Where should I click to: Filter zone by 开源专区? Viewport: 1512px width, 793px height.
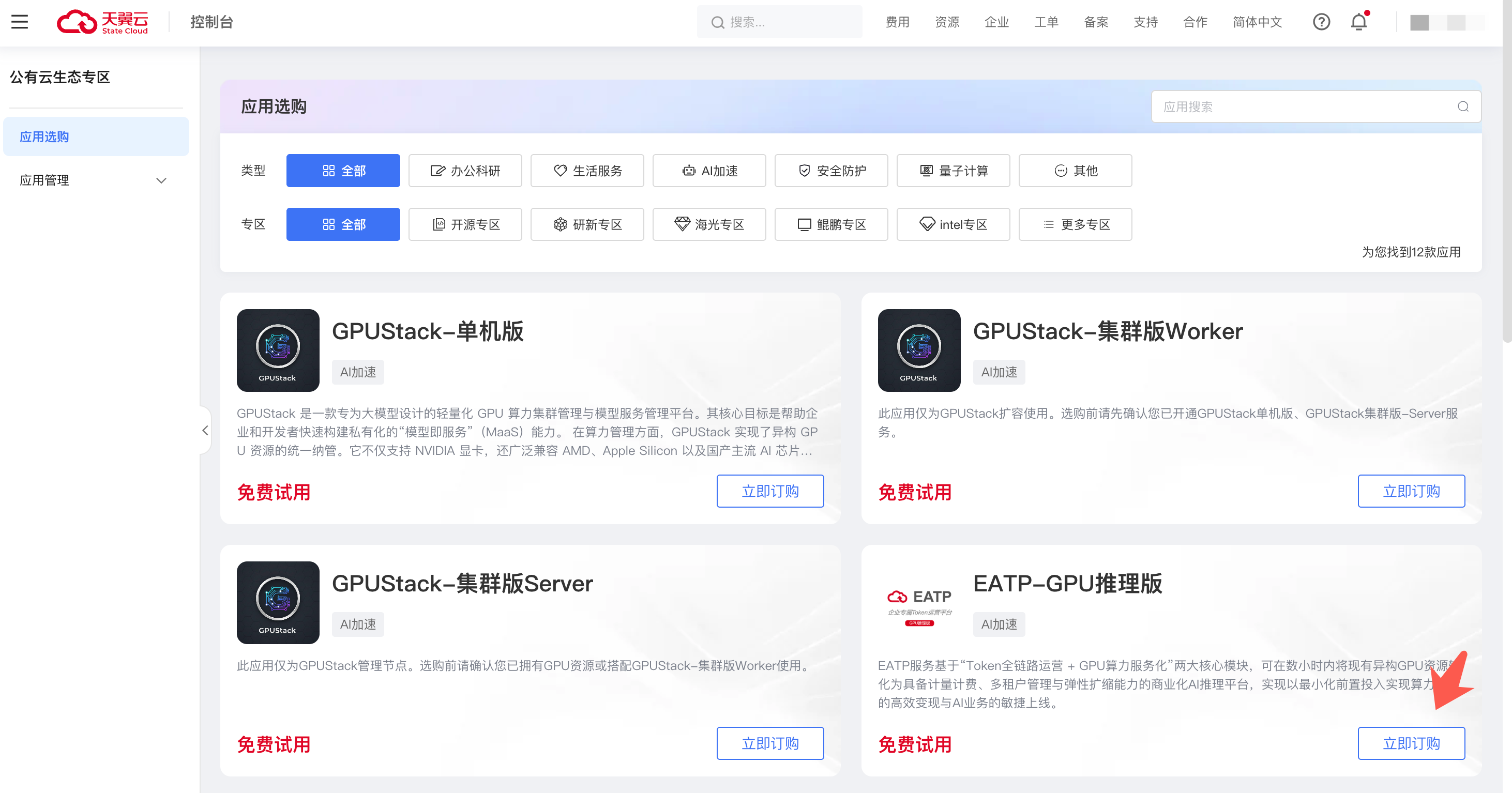(x=465, y=224)
